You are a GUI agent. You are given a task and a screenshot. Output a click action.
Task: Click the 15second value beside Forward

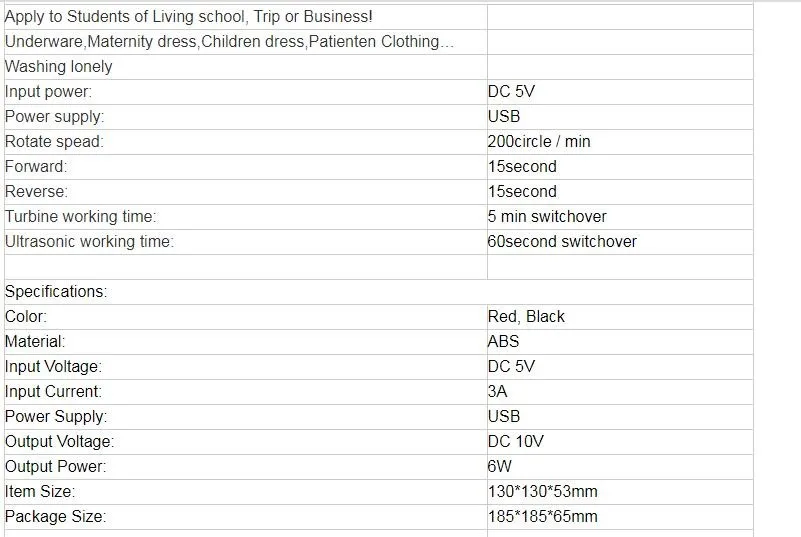tap(522, 167)
